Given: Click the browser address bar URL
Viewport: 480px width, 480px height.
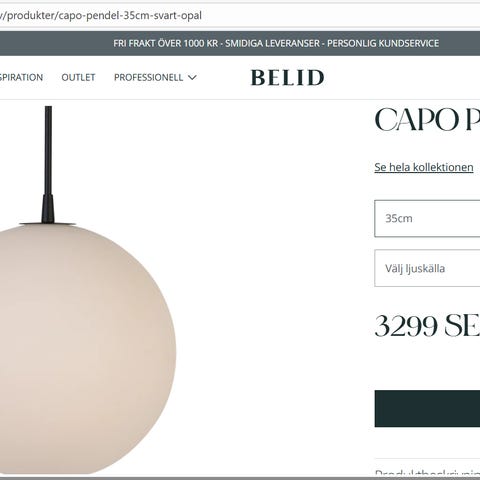Looking at the screenshot, I should coord(101,15).
